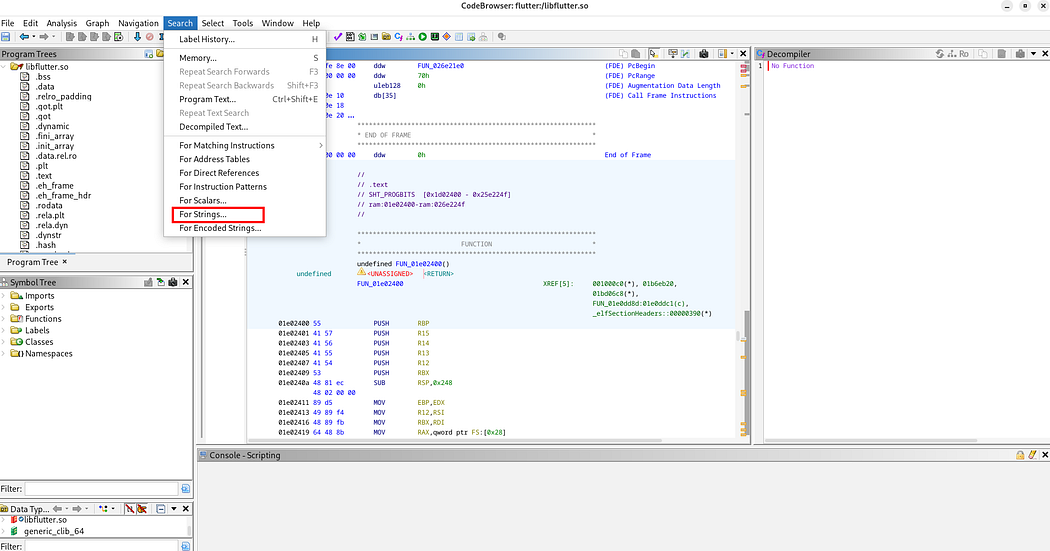Select the Program Tree tab
Screen dimensions: 1050x551
32,262
